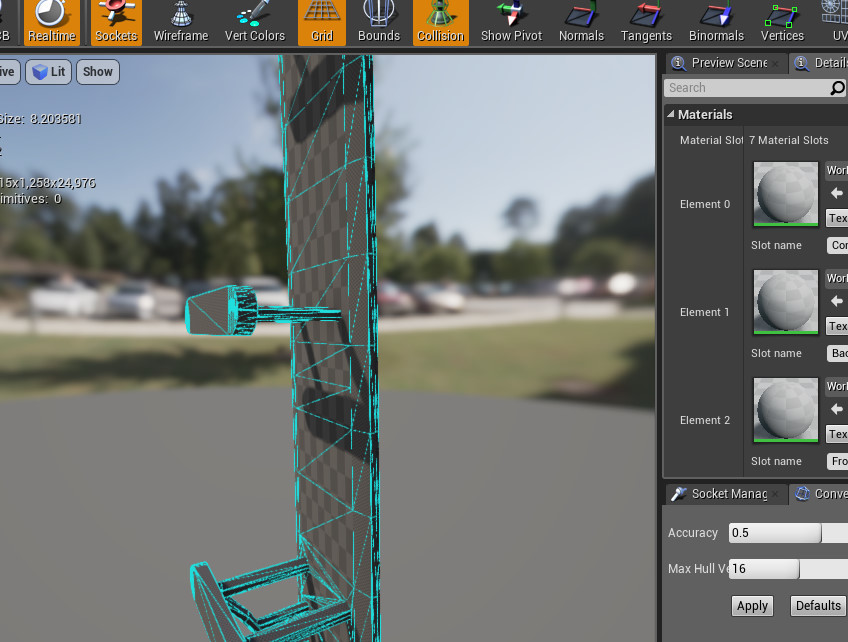Viewport: 848px width, 642px height.
Task: Click the Element 1 material thumbnail
Action: point(786,302)
